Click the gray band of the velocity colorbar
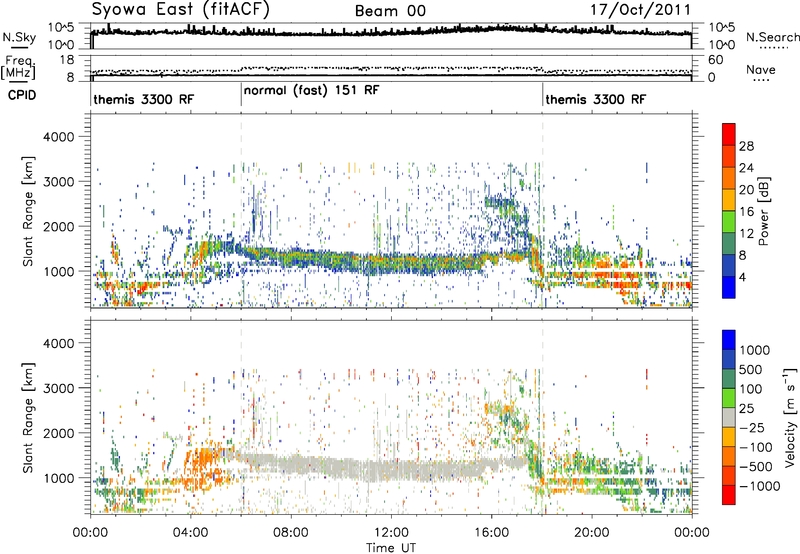This screenshot has width=800, height=554. tap(729, 418)
